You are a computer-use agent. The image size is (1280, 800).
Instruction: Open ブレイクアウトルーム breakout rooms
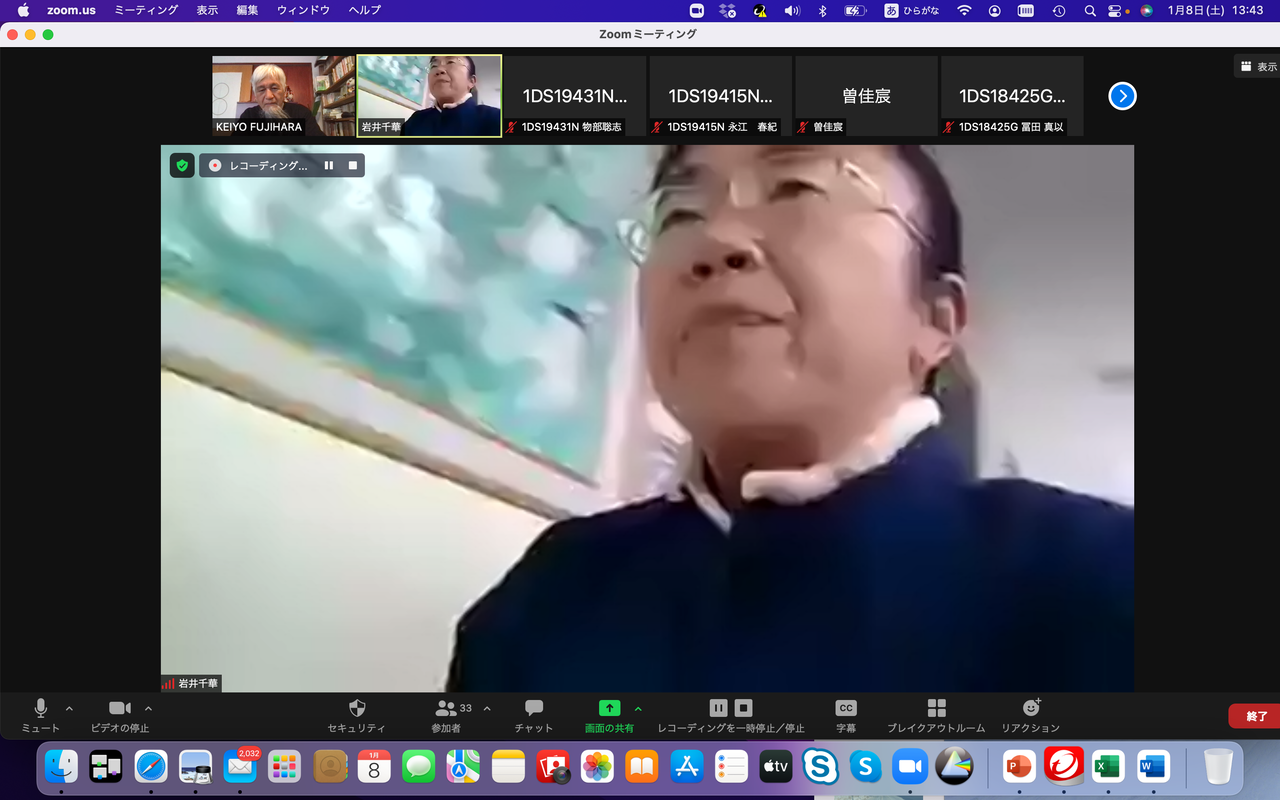[936, 715]
